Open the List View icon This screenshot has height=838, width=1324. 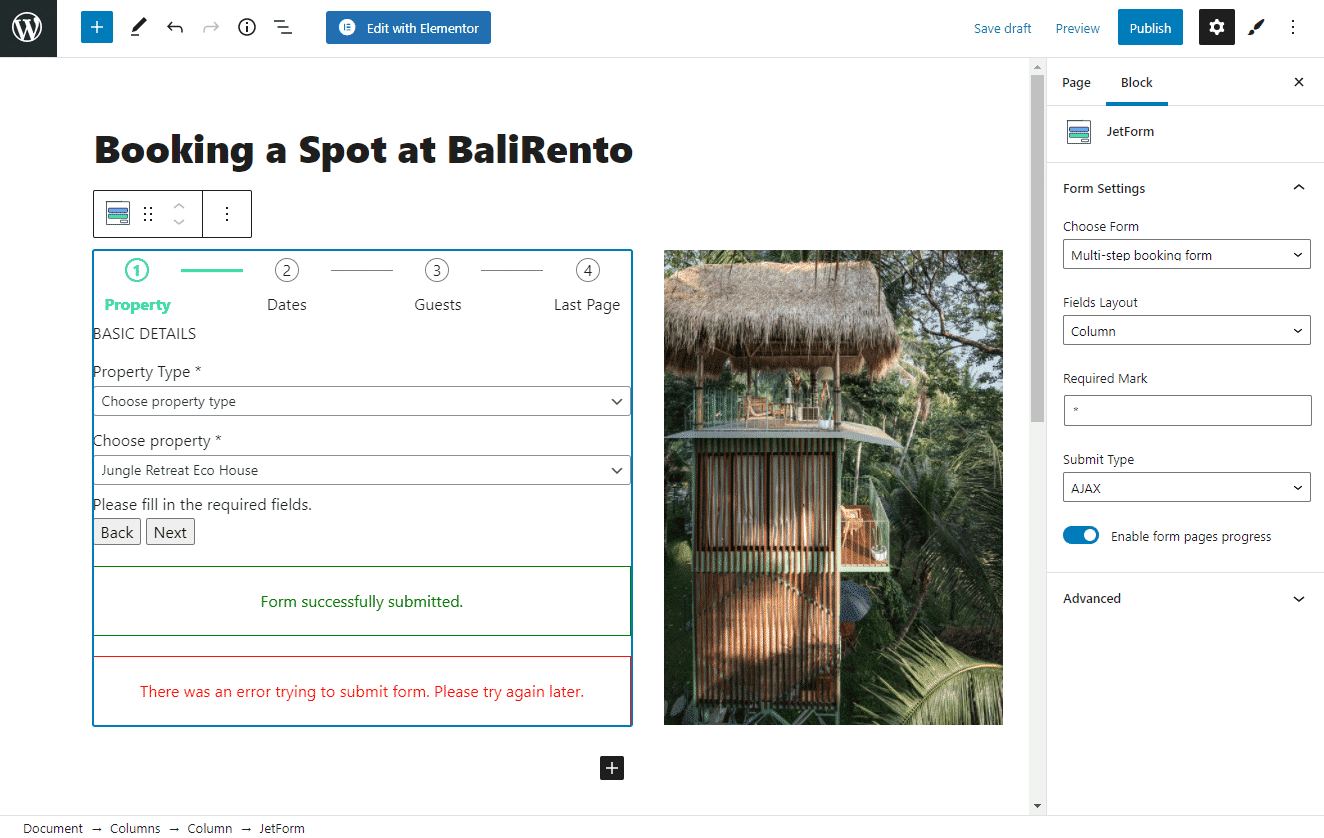point(283,28)
